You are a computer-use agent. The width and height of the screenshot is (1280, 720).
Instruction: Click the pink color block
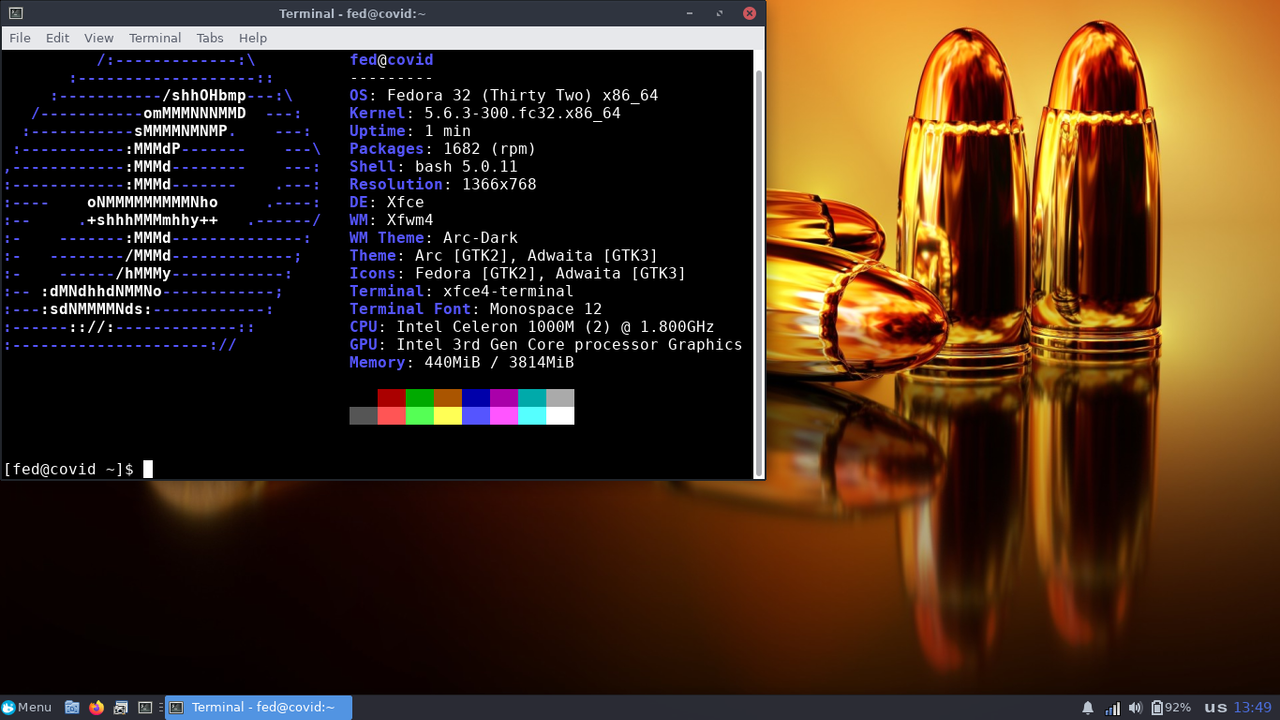coord(504,416)
